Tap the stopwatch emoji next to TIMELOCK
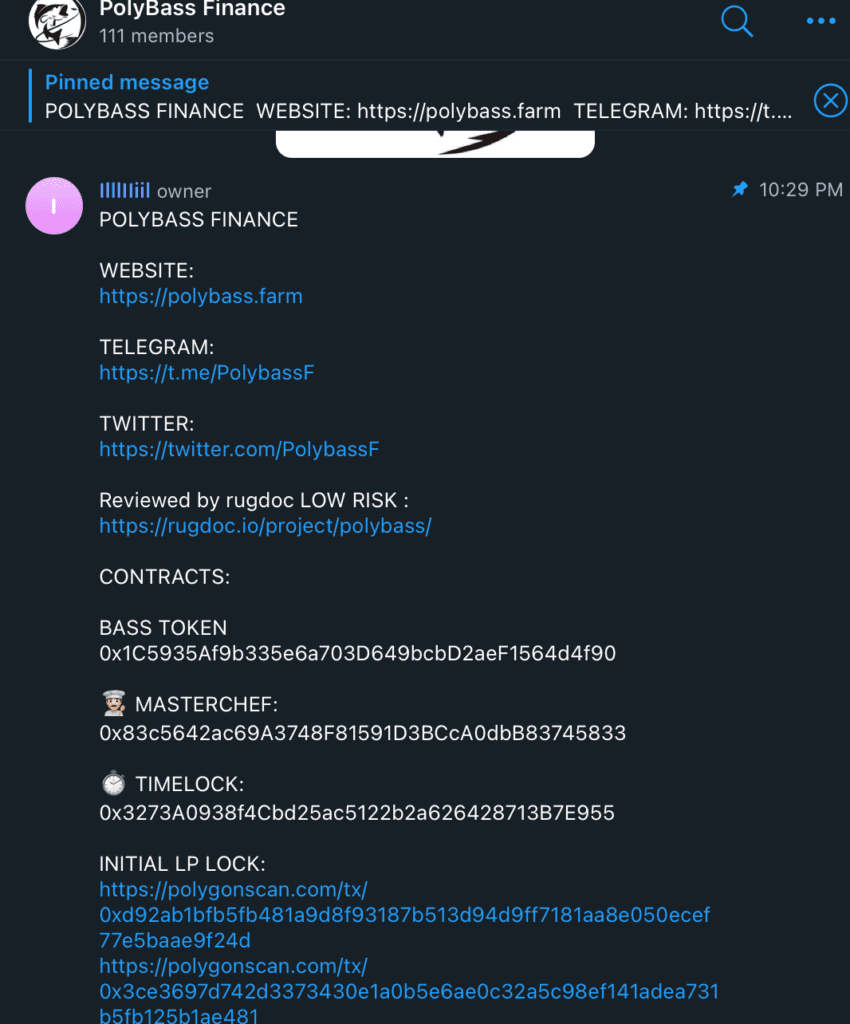Viewport: 850px width, 1024px height. point(114,783)
